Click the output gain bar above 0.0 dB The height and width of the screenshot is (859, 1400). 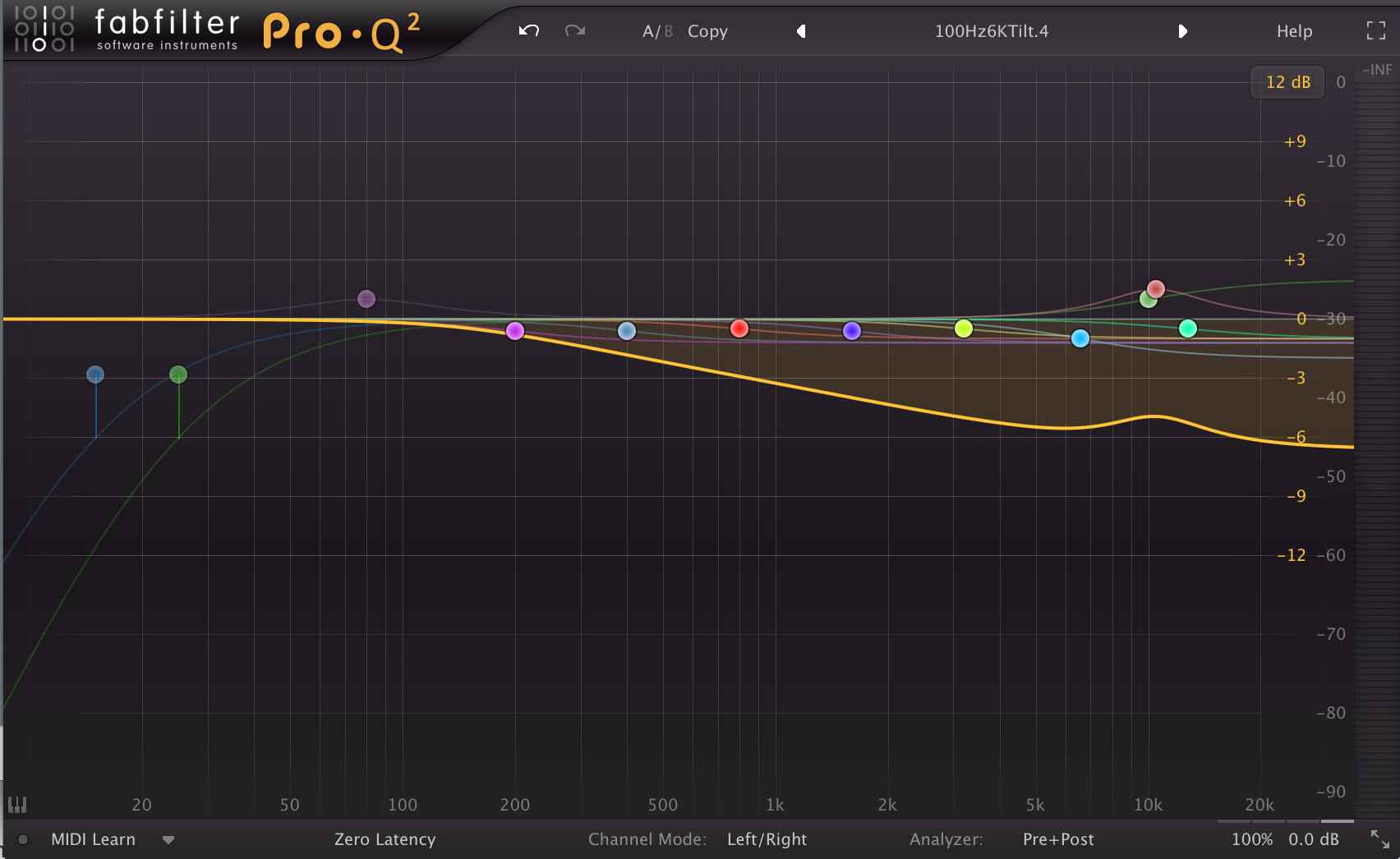[x=1337, y=821]
